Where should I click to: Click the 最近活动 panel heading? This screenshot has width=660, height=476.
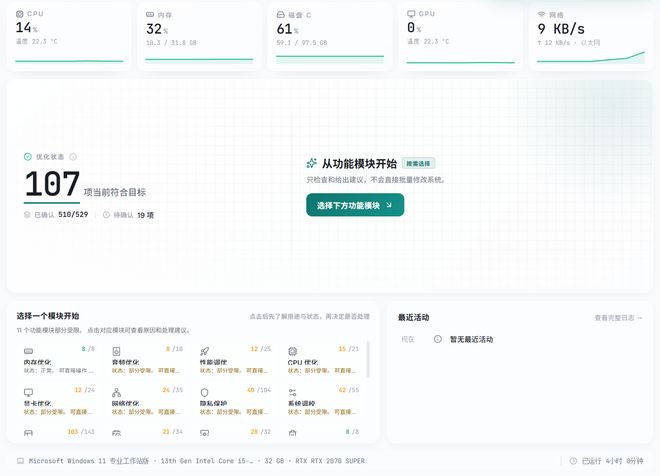point(413,317)
